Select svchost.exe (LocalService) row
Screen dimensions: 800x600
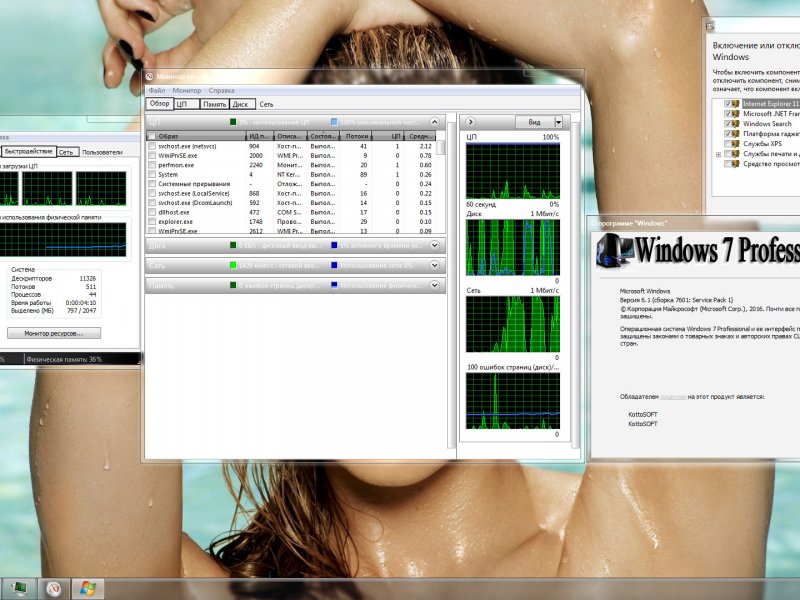pos(291,193)
